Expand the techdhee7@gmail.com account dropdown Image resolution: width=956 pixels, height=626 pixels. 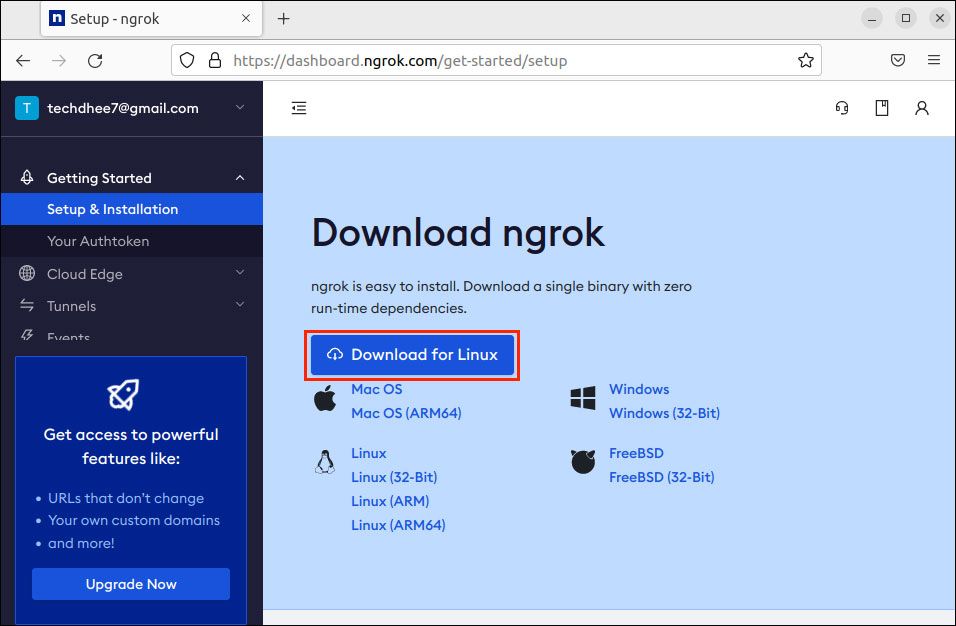(240, 107)
